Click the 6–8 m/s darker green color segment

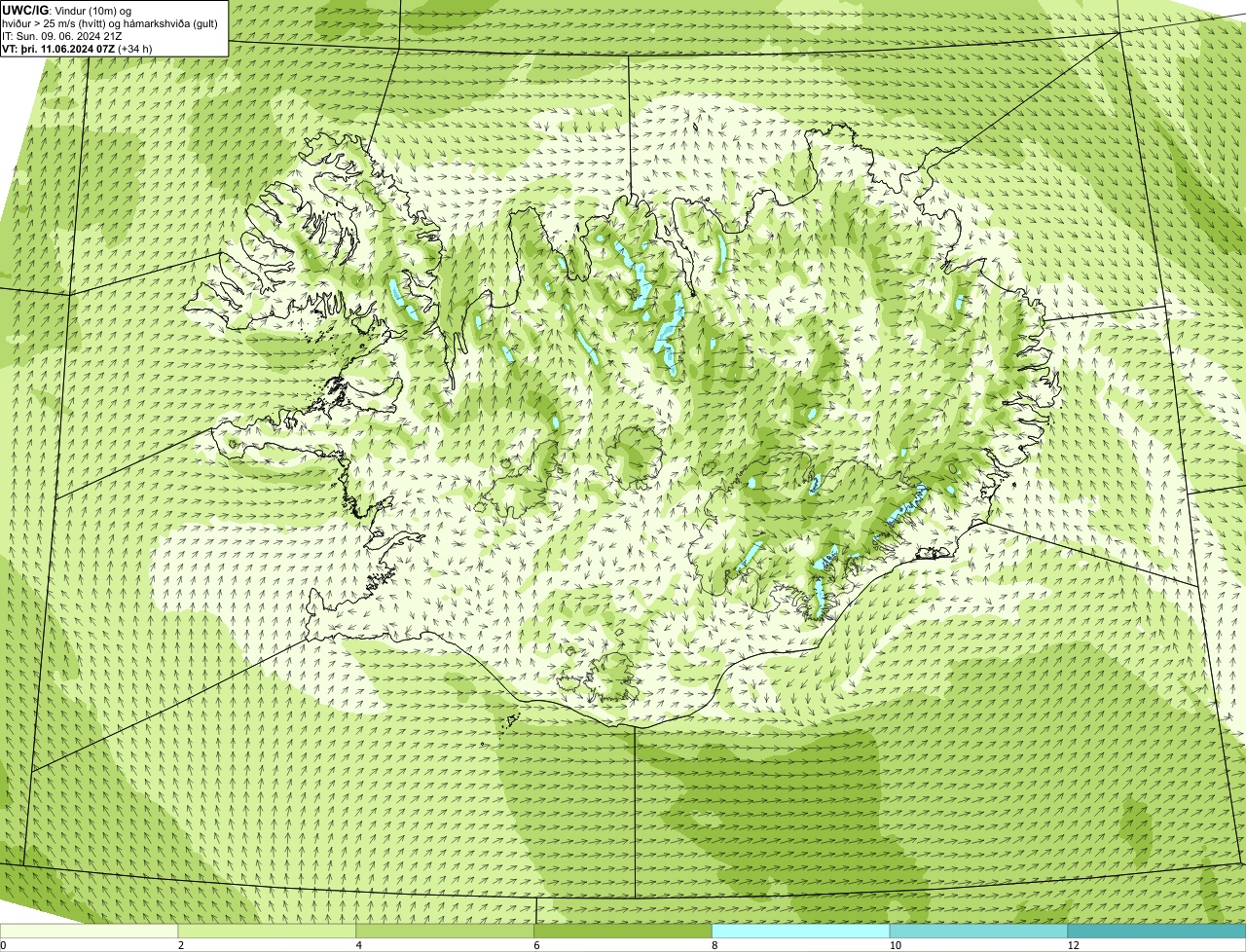point(623,931)
